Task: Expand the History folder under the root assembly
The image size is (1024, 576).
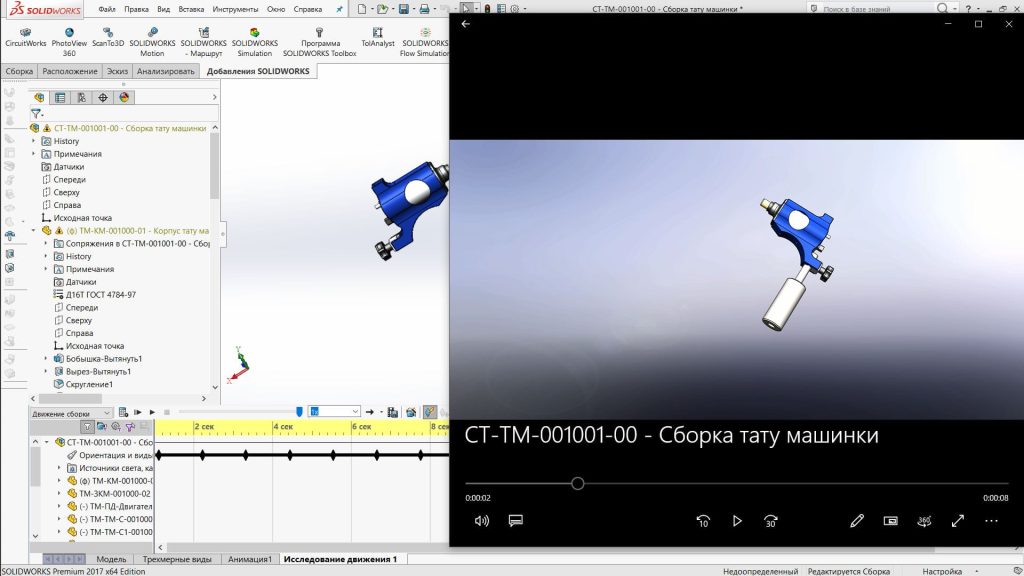Action: tap(34, 140)
